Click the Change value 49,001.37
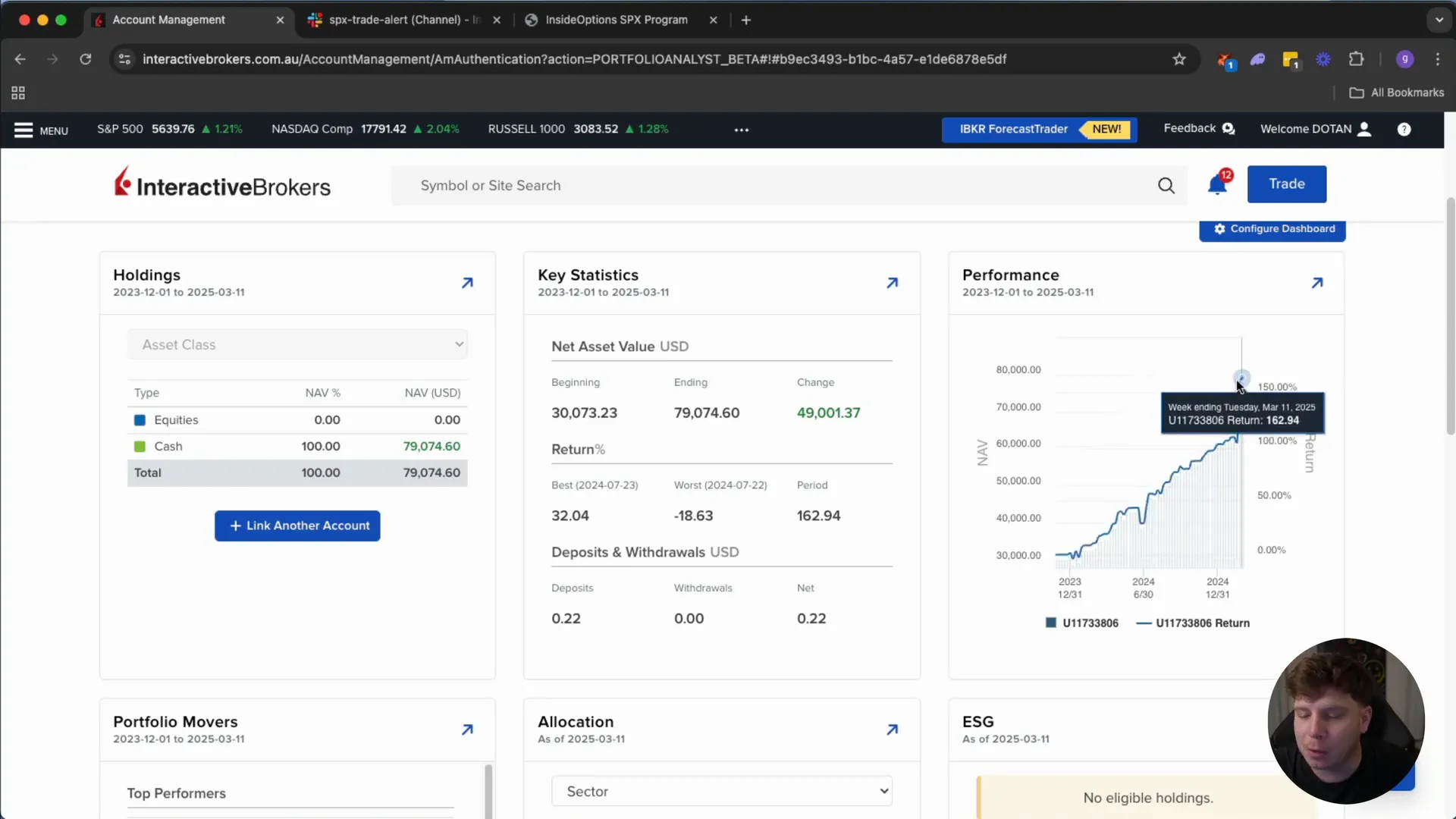Screen dimensions: 1456x819 (x=828, y=413)
